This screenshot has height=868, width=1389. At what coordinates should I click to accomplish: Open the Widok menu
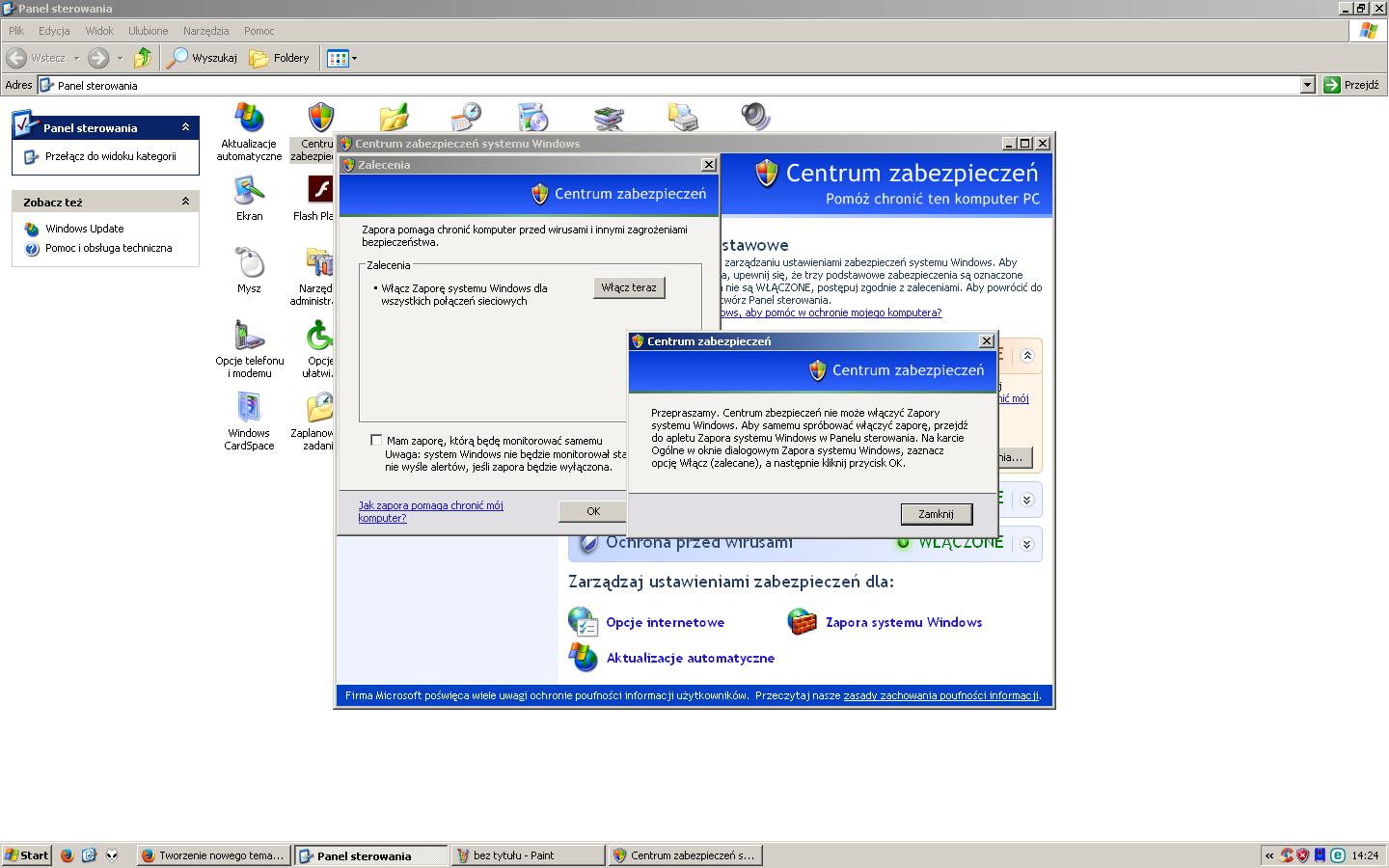99,31
